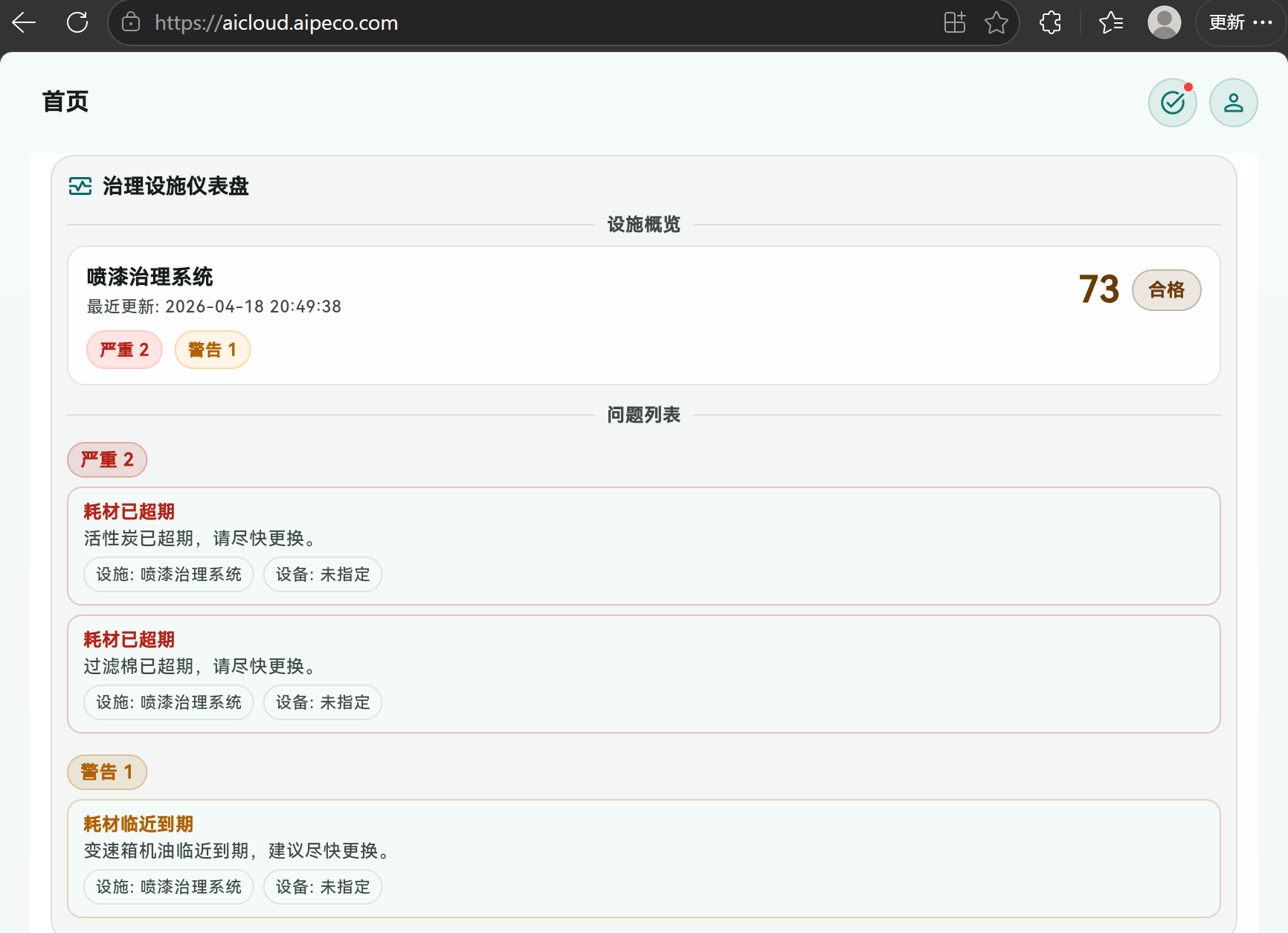
Task: Open the 耗材临近到期 warning title
Action: 138,824
